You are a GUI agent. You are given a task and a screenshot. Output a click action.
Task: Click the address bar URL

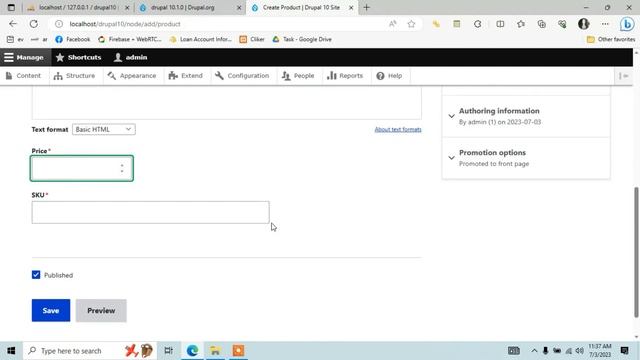click(x=125, y=24)
